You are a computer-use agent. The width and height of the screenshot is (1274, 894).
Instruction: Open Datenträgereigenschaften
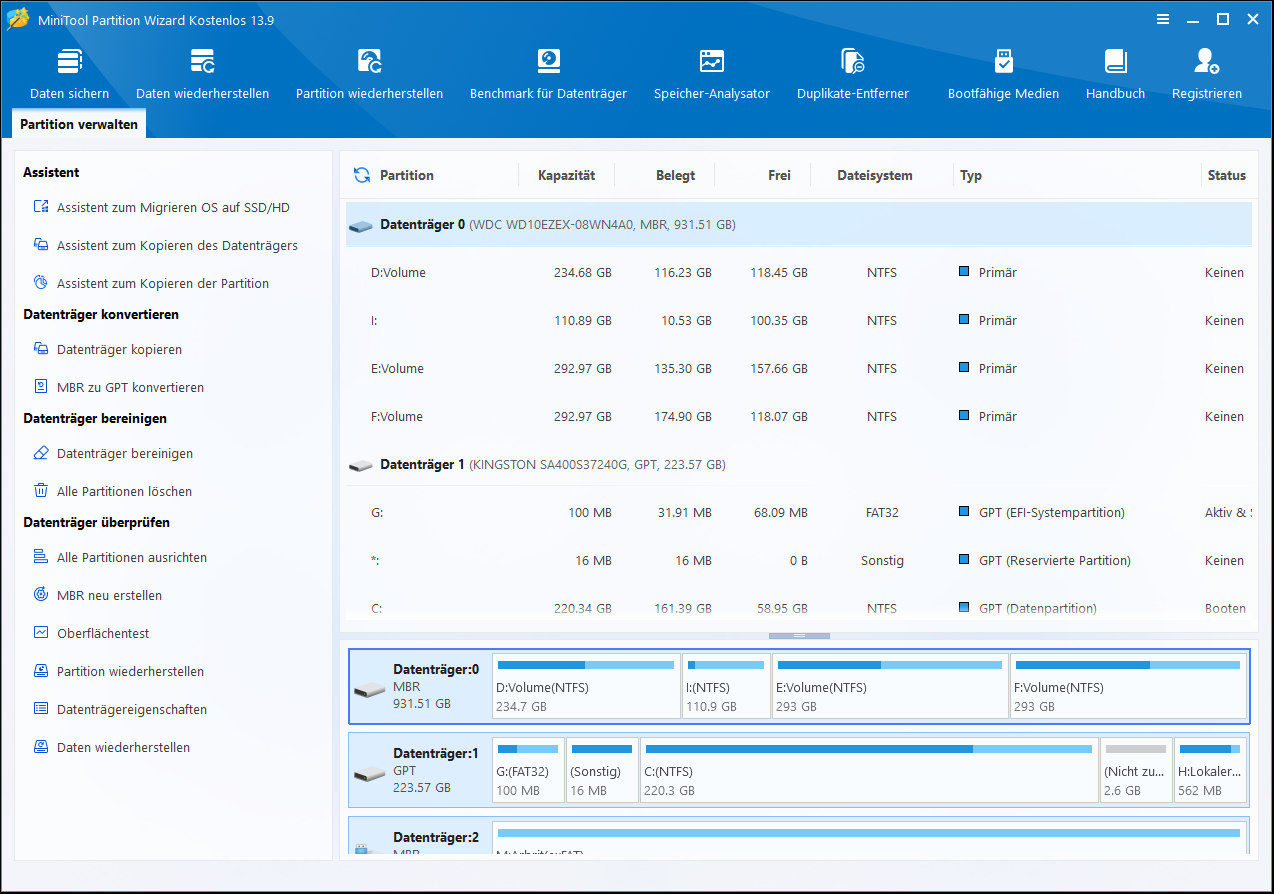(120, 709)
